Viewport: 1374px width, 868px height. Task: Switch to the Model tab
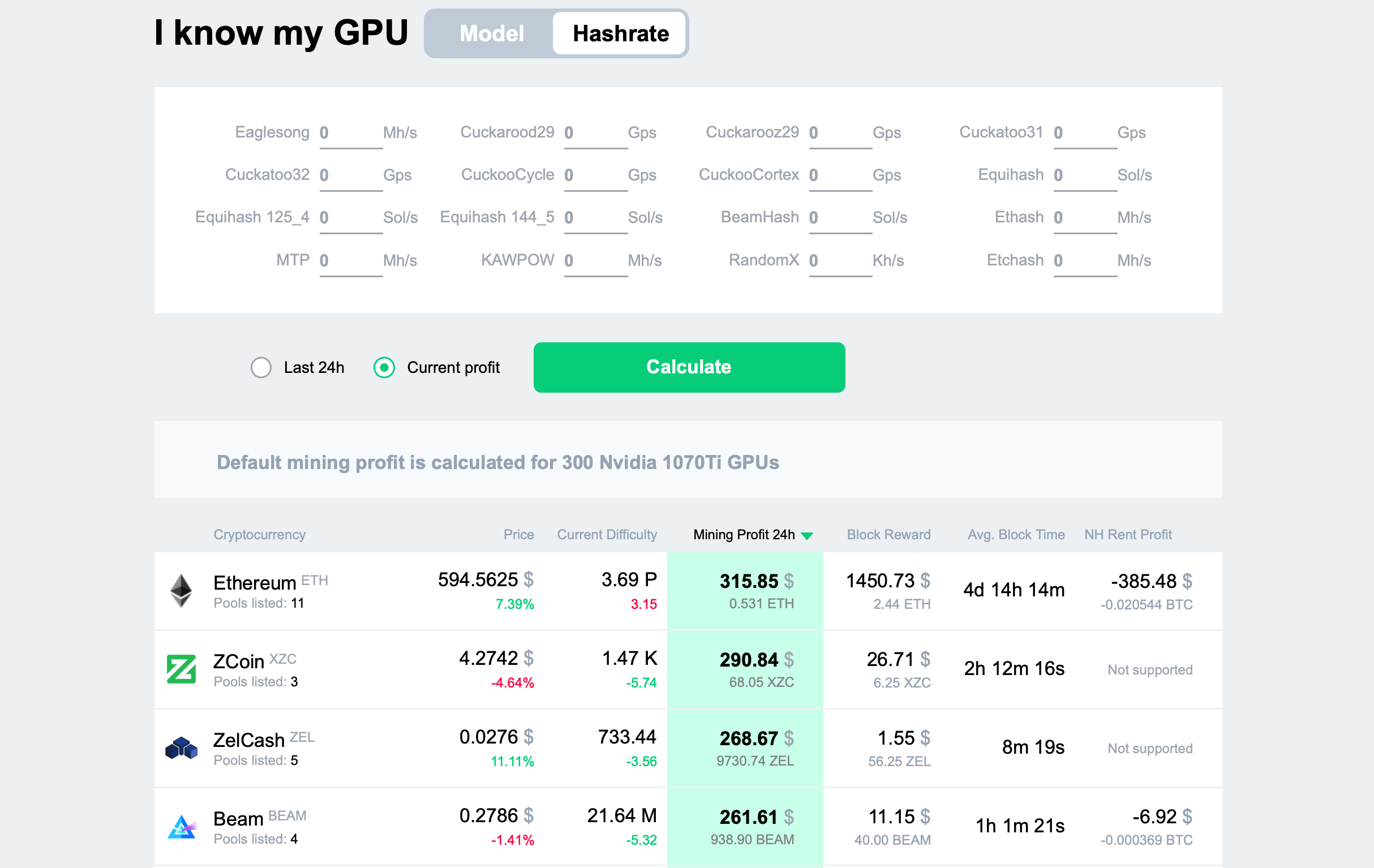491,33
